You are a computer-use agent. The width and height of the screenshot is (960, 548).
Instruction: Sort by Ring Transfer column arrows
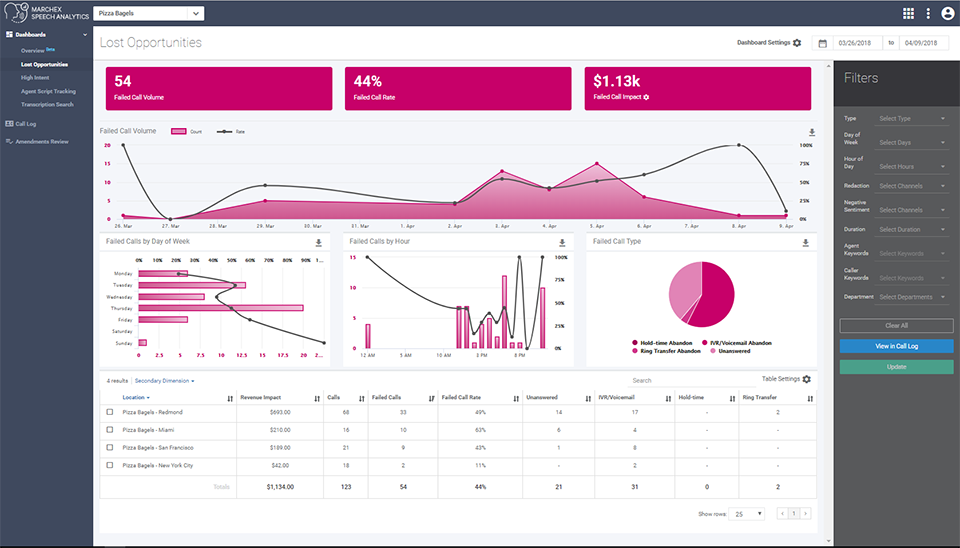[810, 399]
